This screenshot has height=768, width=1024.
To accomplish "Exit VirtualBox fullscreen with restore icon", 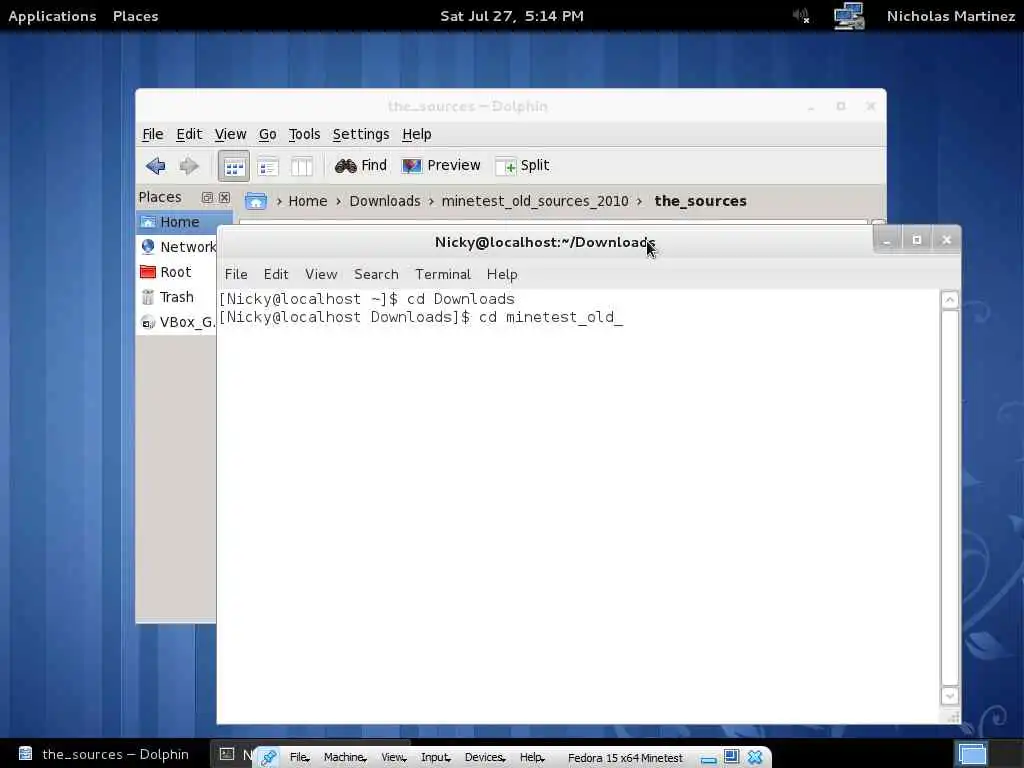I will coord(731,757).
